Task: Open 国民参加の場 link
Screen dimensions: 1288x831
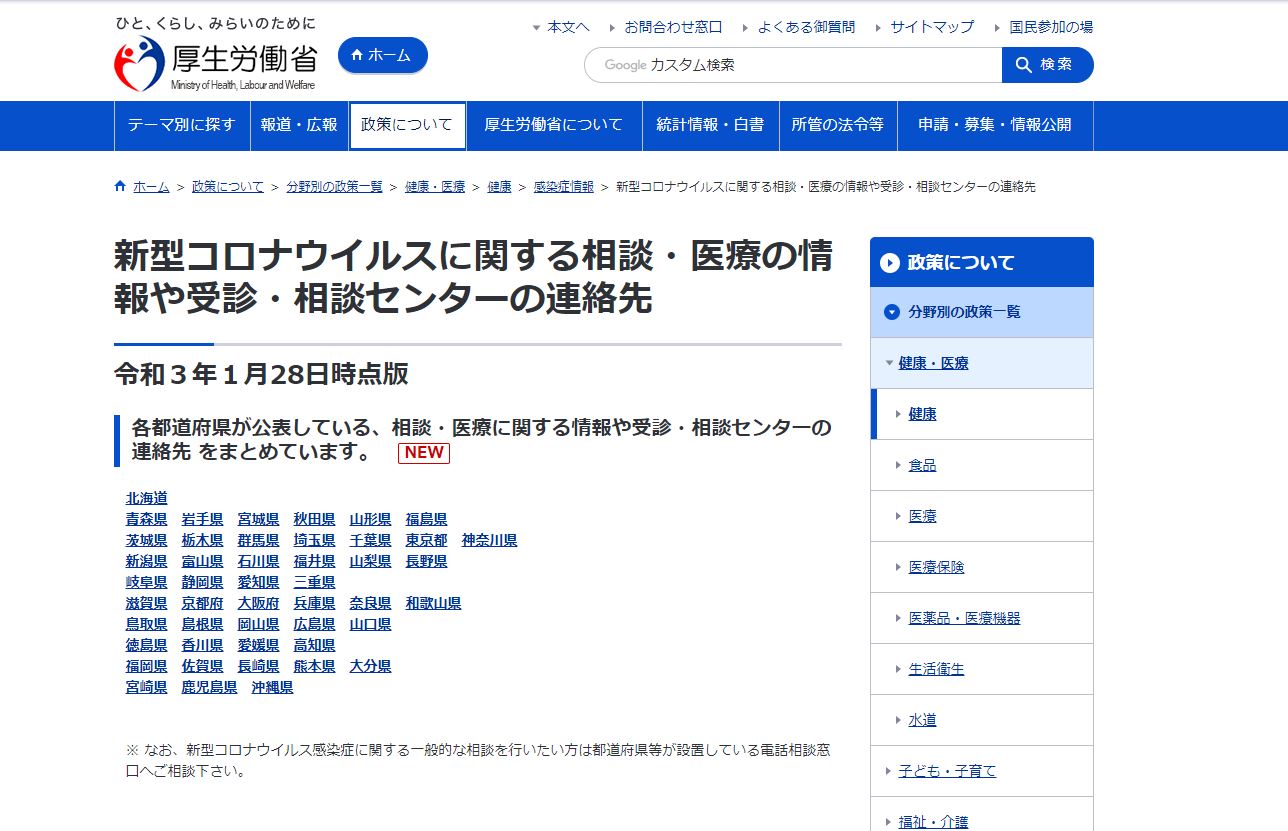Action: (1051, 27)
